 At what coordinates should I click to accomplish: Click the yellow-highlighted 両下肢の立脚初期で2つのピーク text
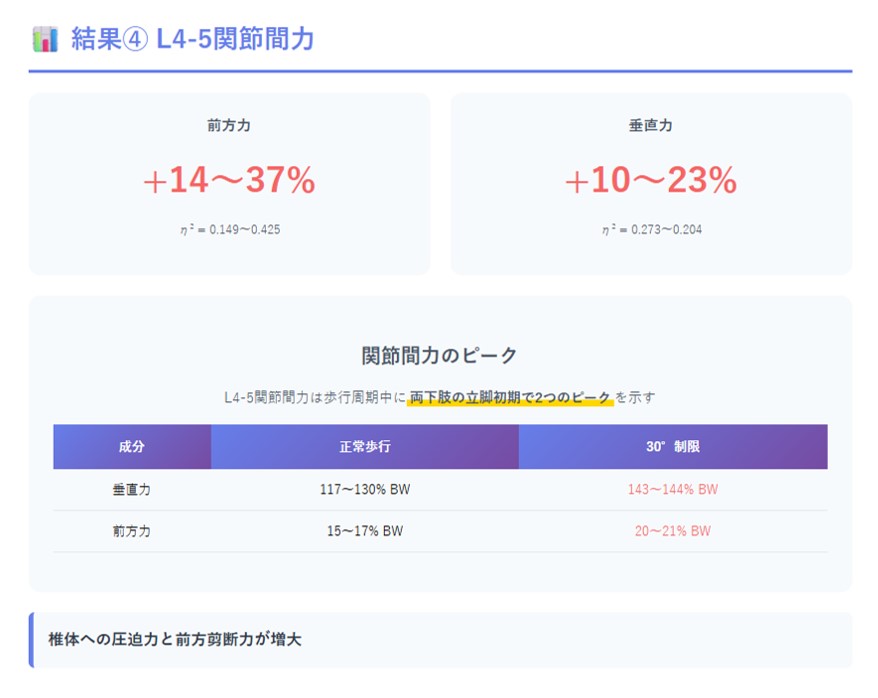(x=510, y=397)
